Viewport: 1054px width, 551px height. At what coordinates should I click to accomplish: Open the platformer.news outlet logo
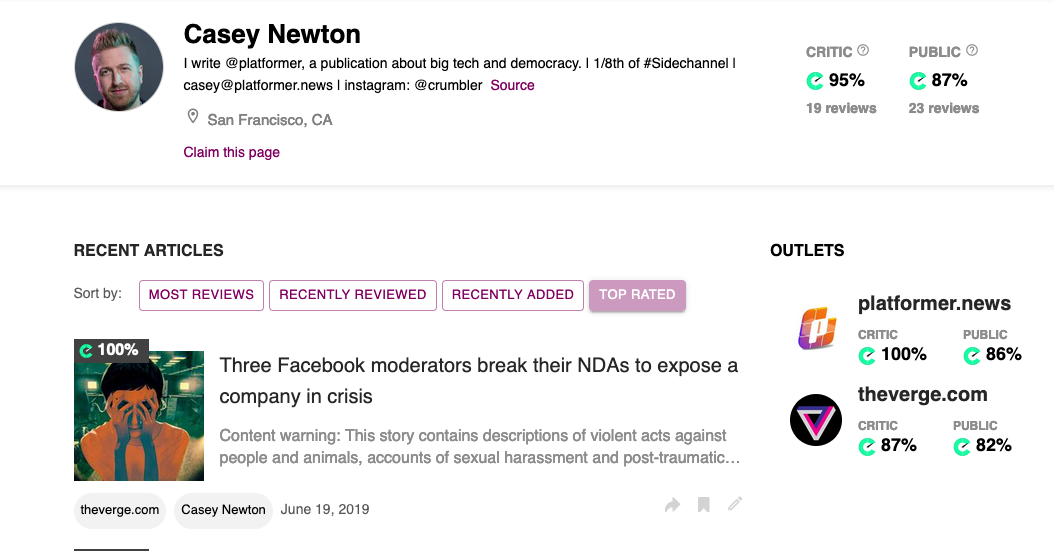[x=816, y=329]
